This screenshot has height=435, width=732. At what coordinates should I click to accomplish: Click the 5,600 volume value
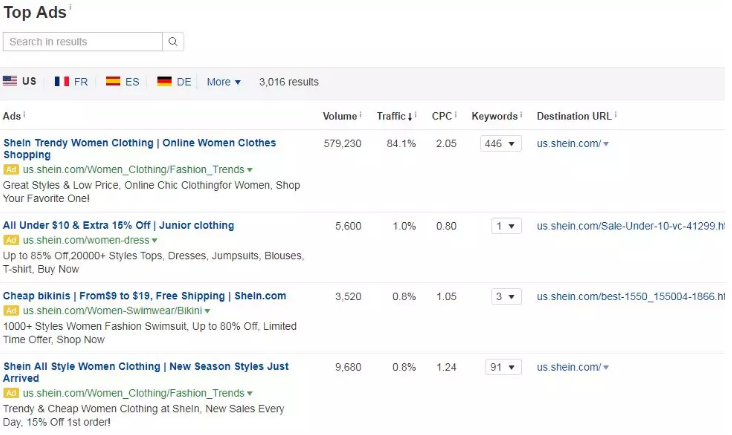pyautogui.click(x=348, y=226)
